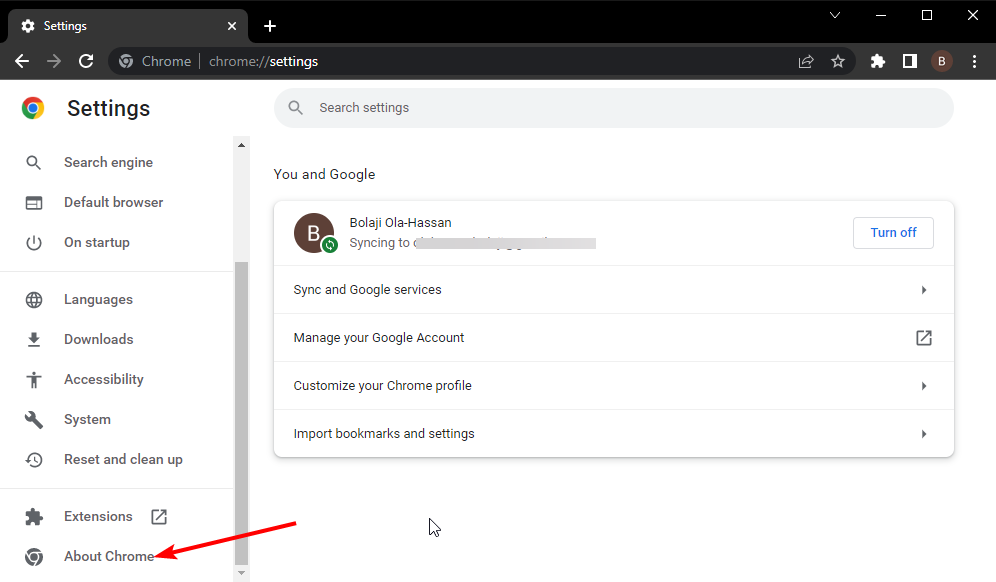Open a new tab with plus button
996x582 pixels.
click(x=270, y=26)
